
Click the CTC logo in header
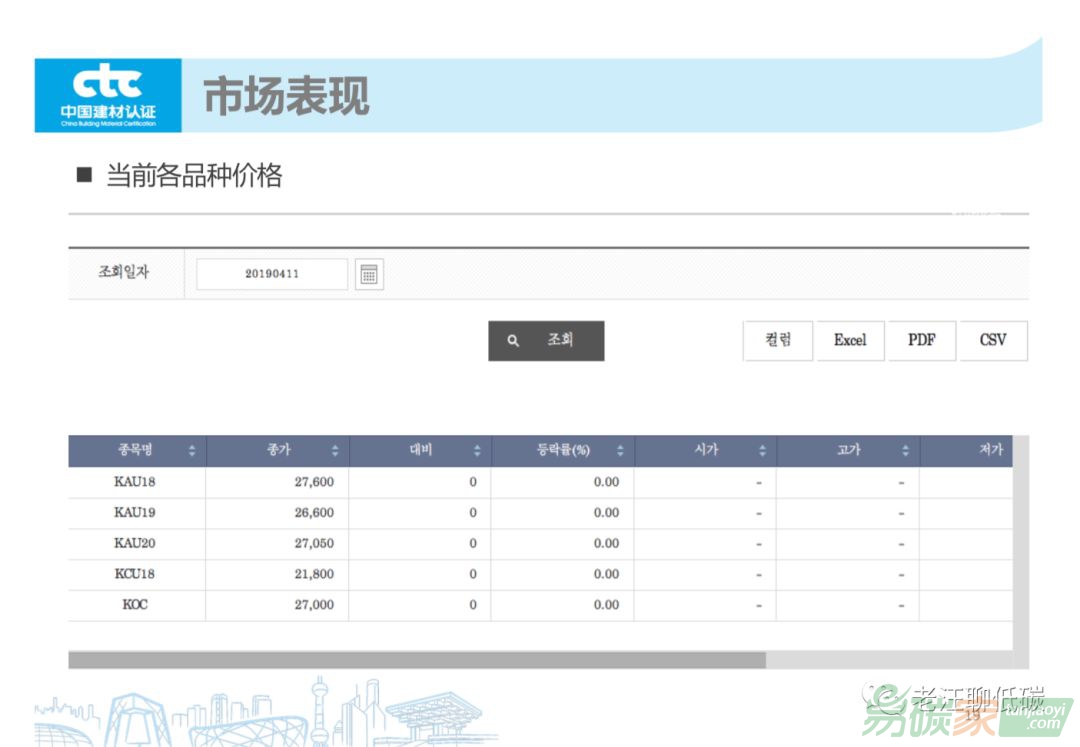coord(108,95)
